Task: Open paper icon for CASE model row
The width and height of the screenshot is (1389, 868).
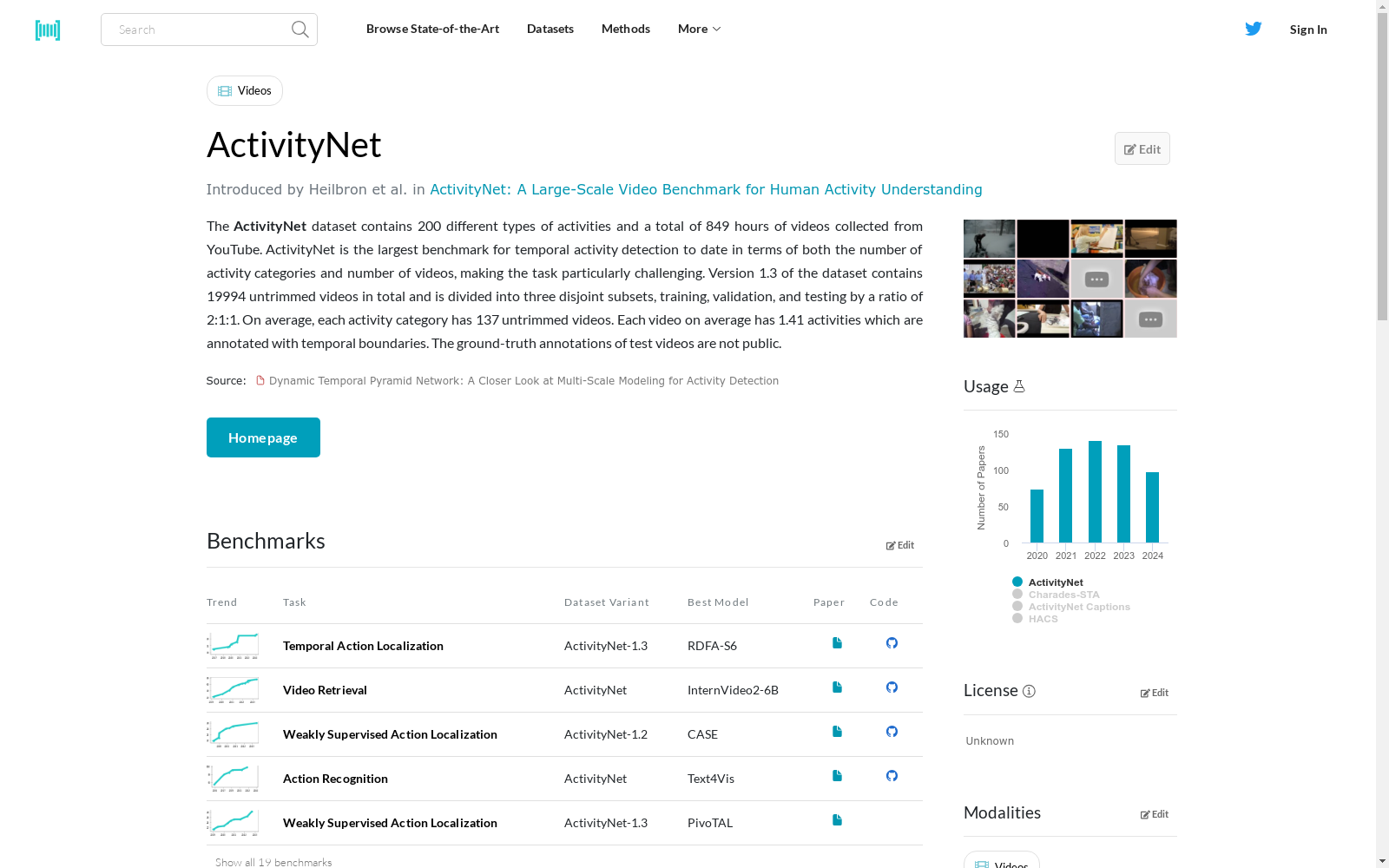Action: pos(837,732)
